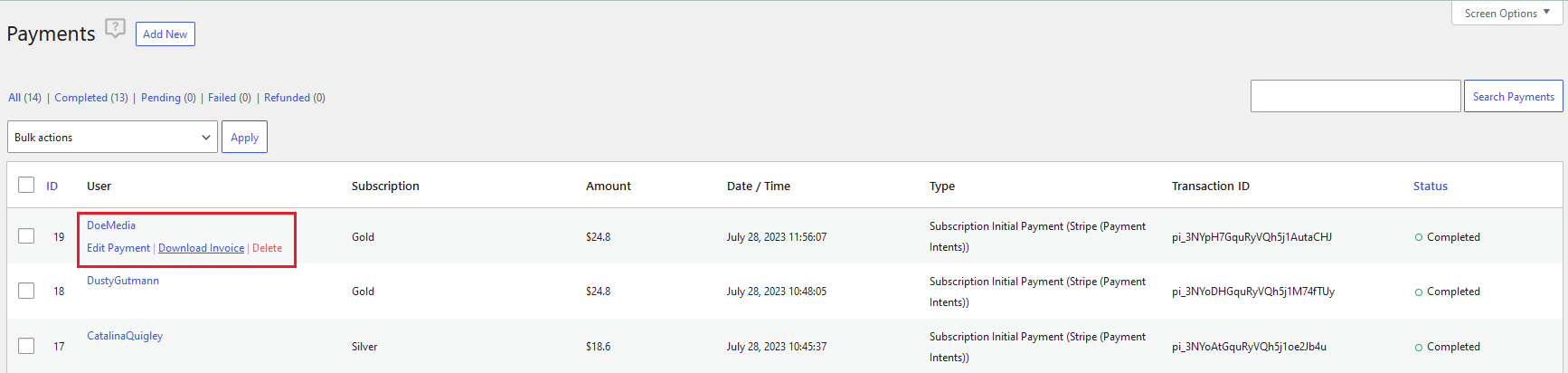
Task: Switch to the Failed payments filter
Action: tap(222, 98)
